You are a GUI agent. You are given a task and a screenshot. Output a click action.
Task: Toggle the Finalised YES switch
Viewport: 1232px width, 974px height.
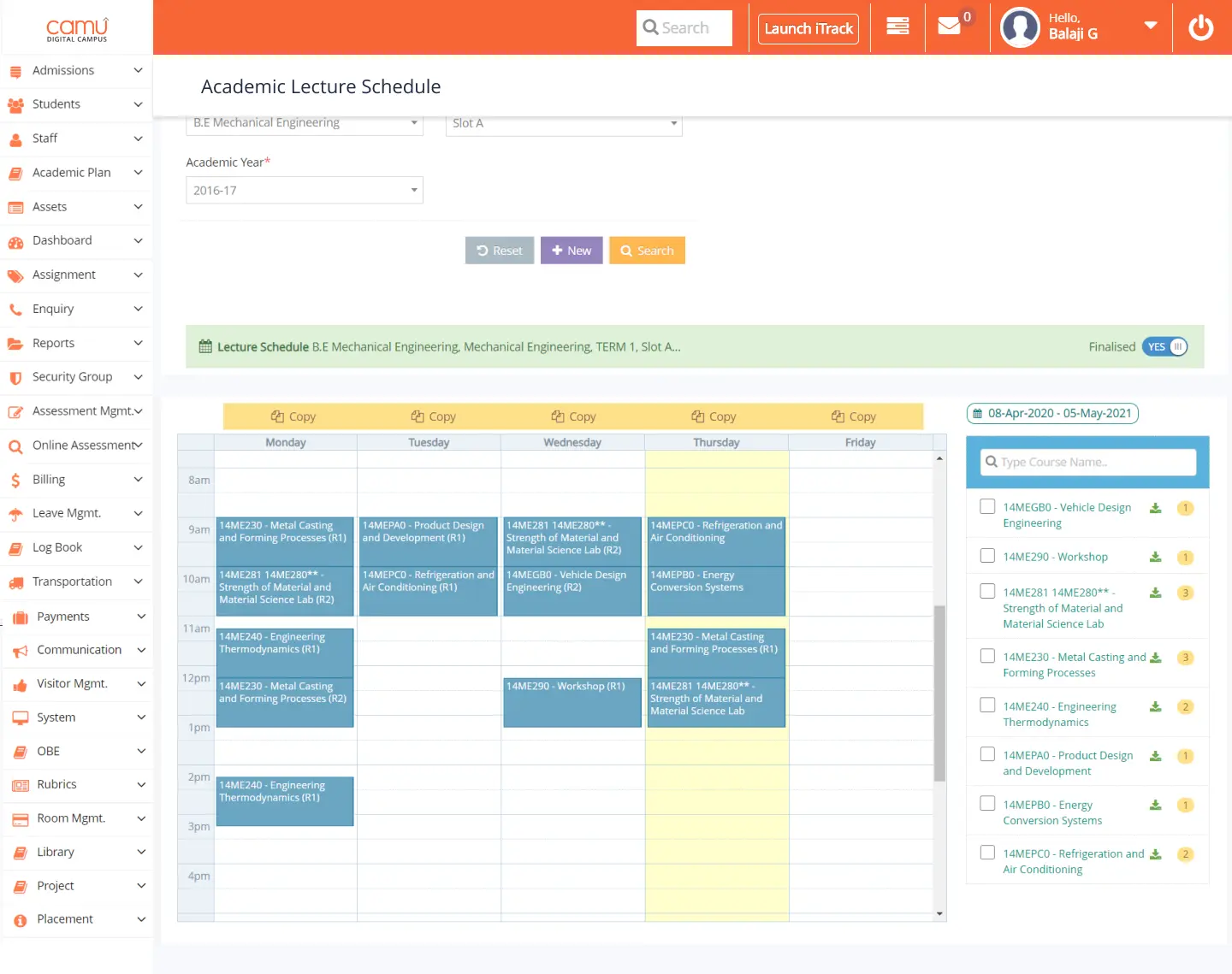point(1164,346)
